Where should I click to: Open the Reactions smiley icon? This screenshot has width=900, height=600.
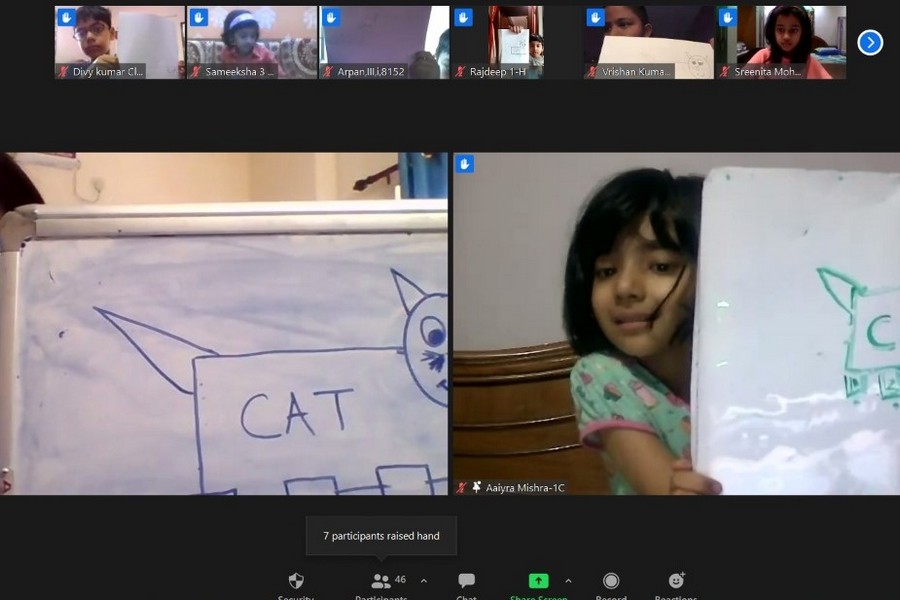(677, 581)
